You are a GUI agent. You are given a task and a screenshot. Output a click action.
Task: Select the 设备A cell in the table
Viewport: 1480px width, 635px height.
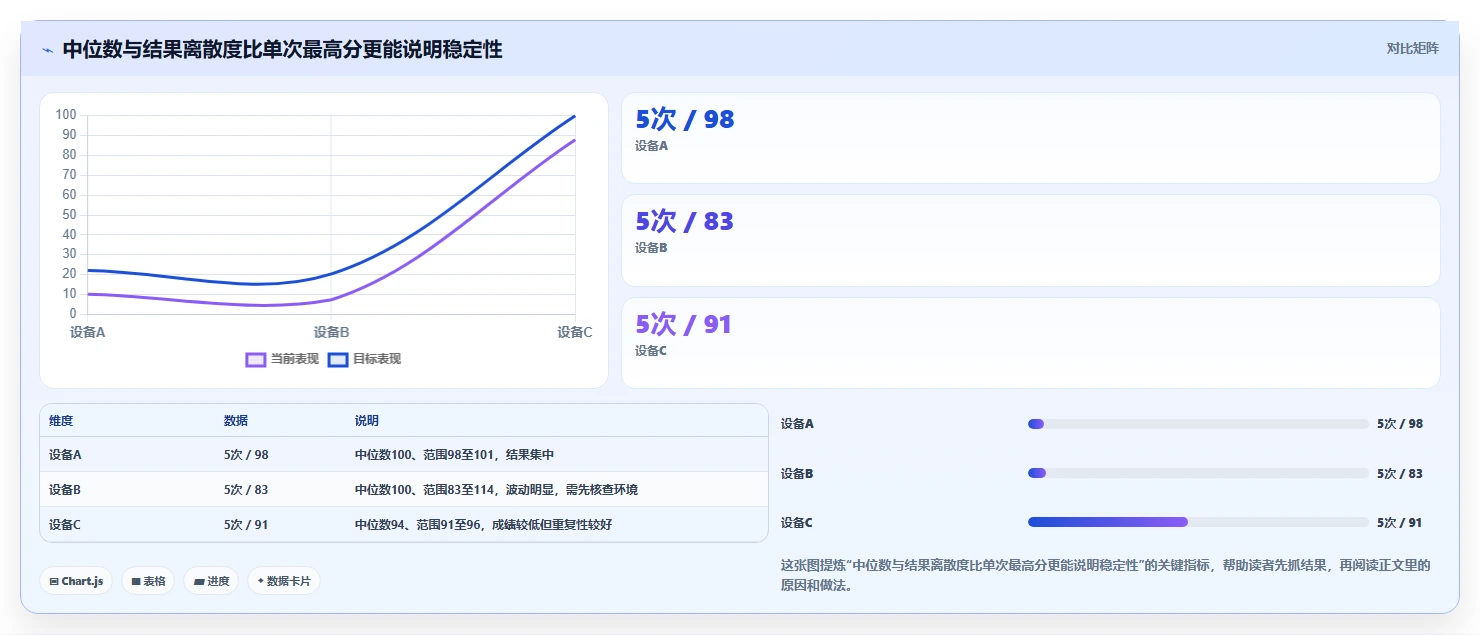65,455
